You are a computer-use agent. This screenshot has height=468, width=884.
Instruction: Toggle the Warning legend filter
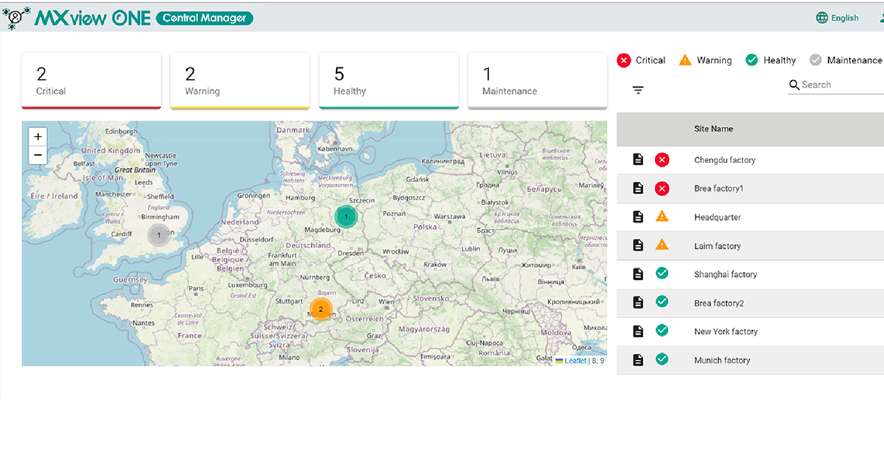click(x=705, y=60)
